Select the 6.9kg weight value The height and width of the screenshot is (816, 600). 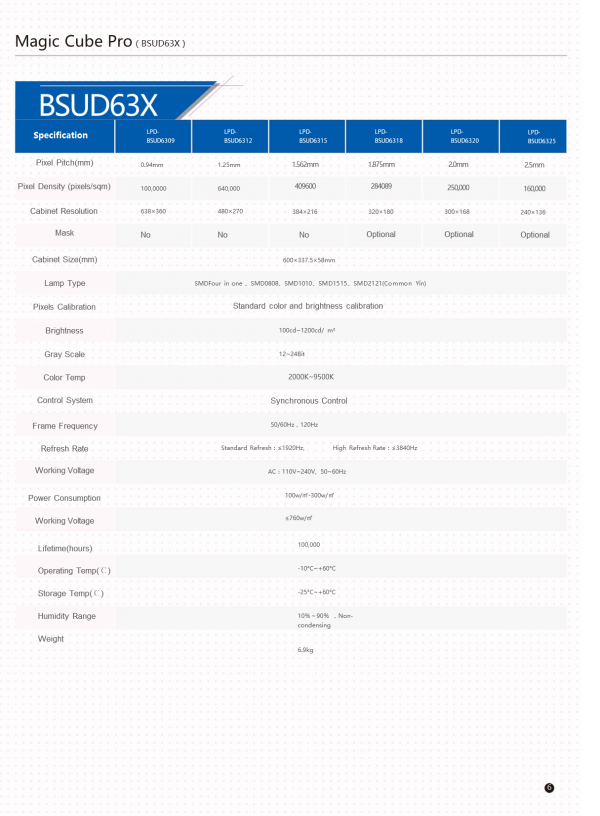point(306,650)
